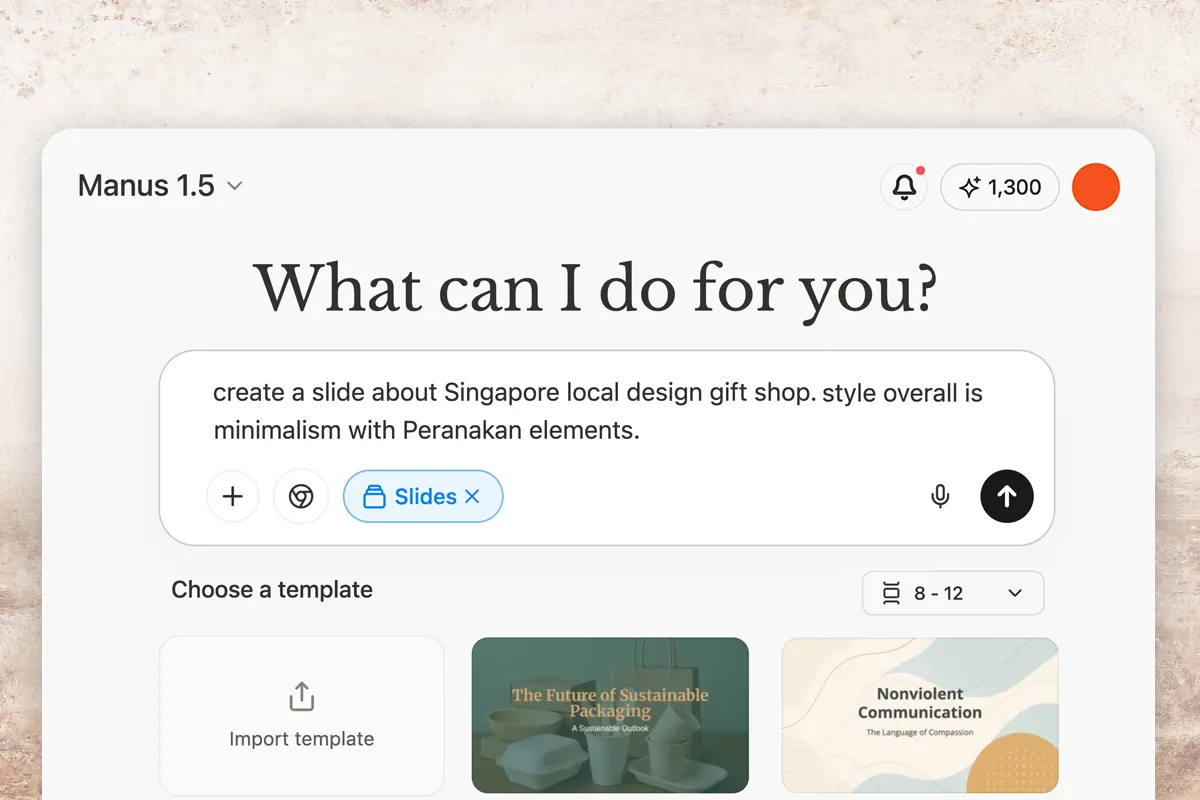View the 1,300 credits balance
1200x800 pixels.
[1014, 187]
